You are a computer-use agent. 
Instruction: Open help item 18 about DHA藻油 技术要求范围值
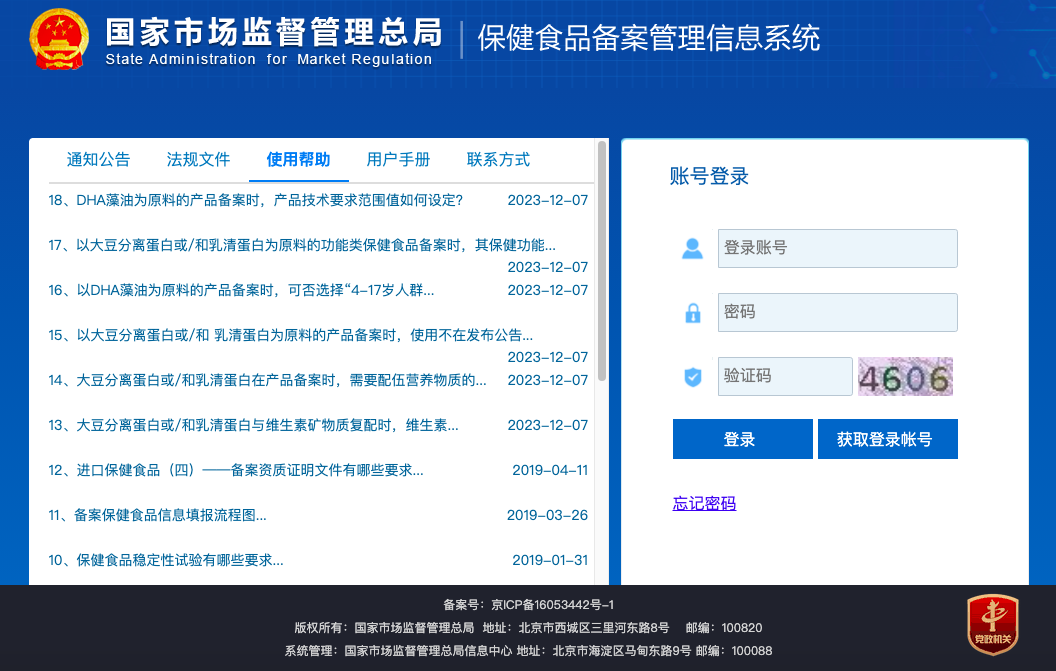point(255,200)
